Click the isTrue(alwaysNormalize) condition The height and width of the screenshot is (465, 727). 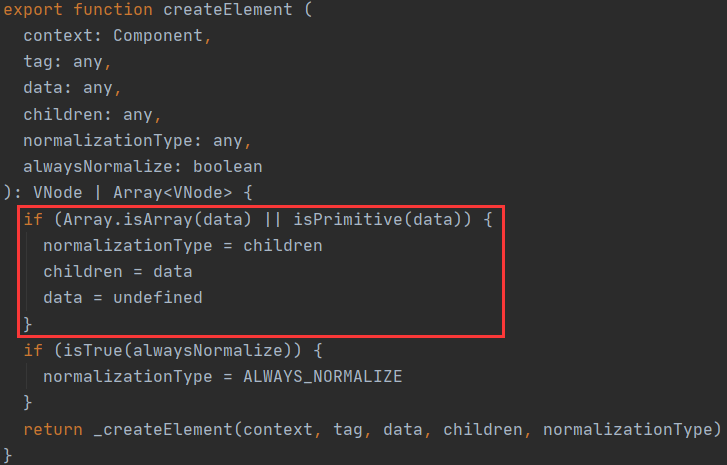pyautogui.click(x=178, y=350)
